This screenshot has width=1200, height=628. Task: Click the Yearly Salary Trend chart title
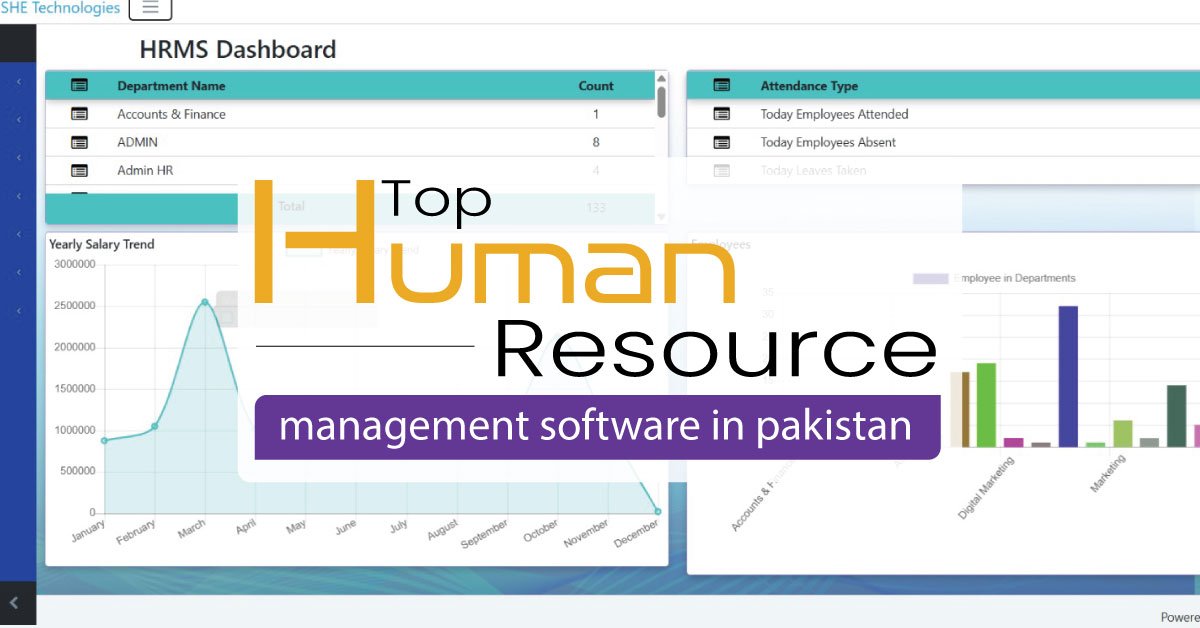click(102, 244)
